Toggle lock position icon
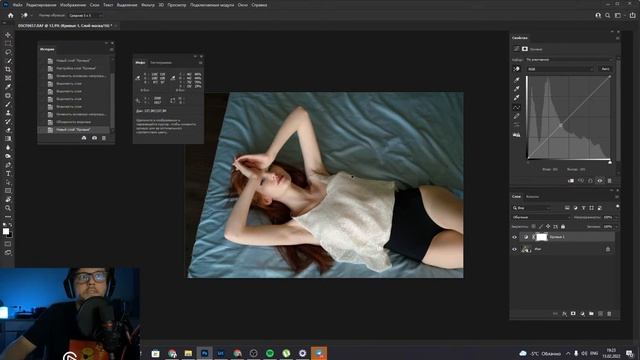This screenshot has width=640, height=360. click(x=548, y=226)
